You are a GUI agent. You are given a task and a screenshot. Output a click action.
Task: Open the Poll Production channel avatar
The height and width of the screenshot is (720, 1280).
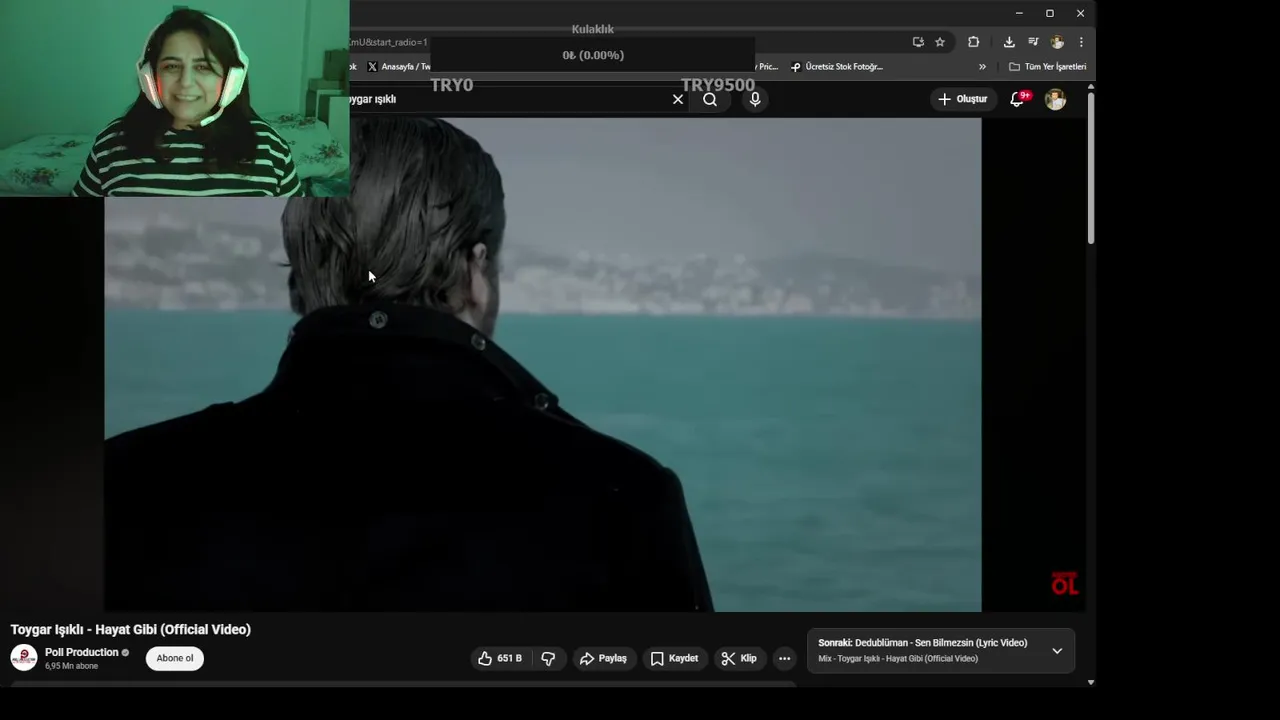24,658
